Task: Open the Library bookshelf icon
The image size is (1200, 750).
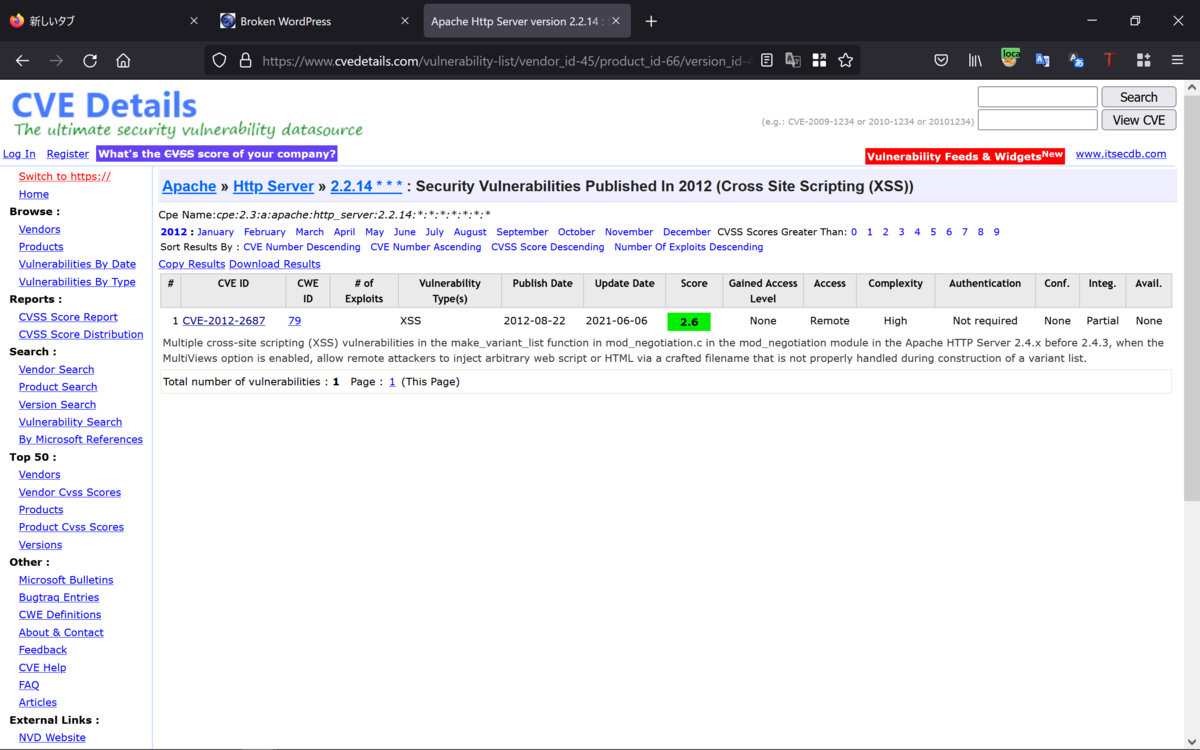Action: (975, 60)
